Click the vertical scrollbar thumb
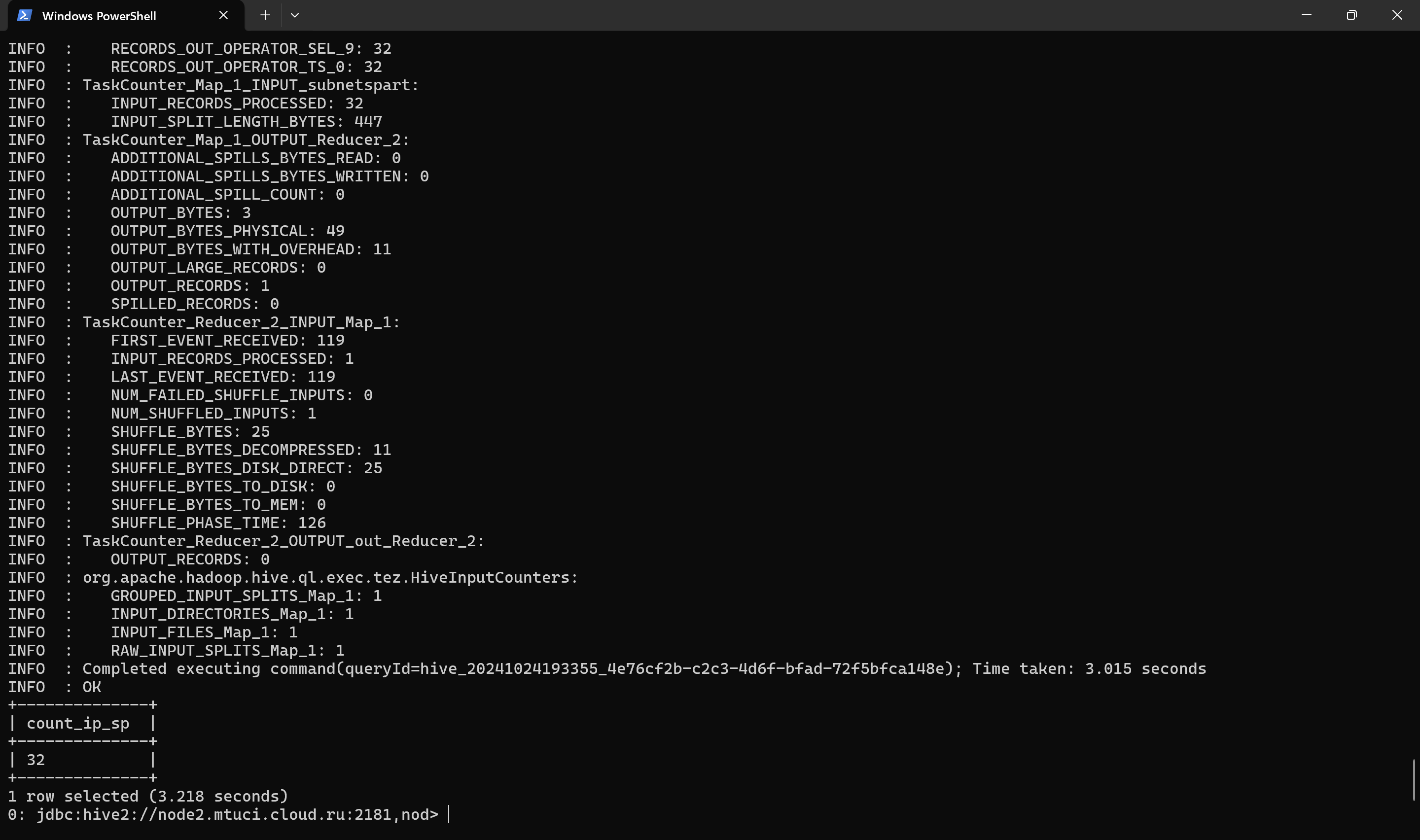The height and width of the screenshot is (840, 1420). (1413, 780)
